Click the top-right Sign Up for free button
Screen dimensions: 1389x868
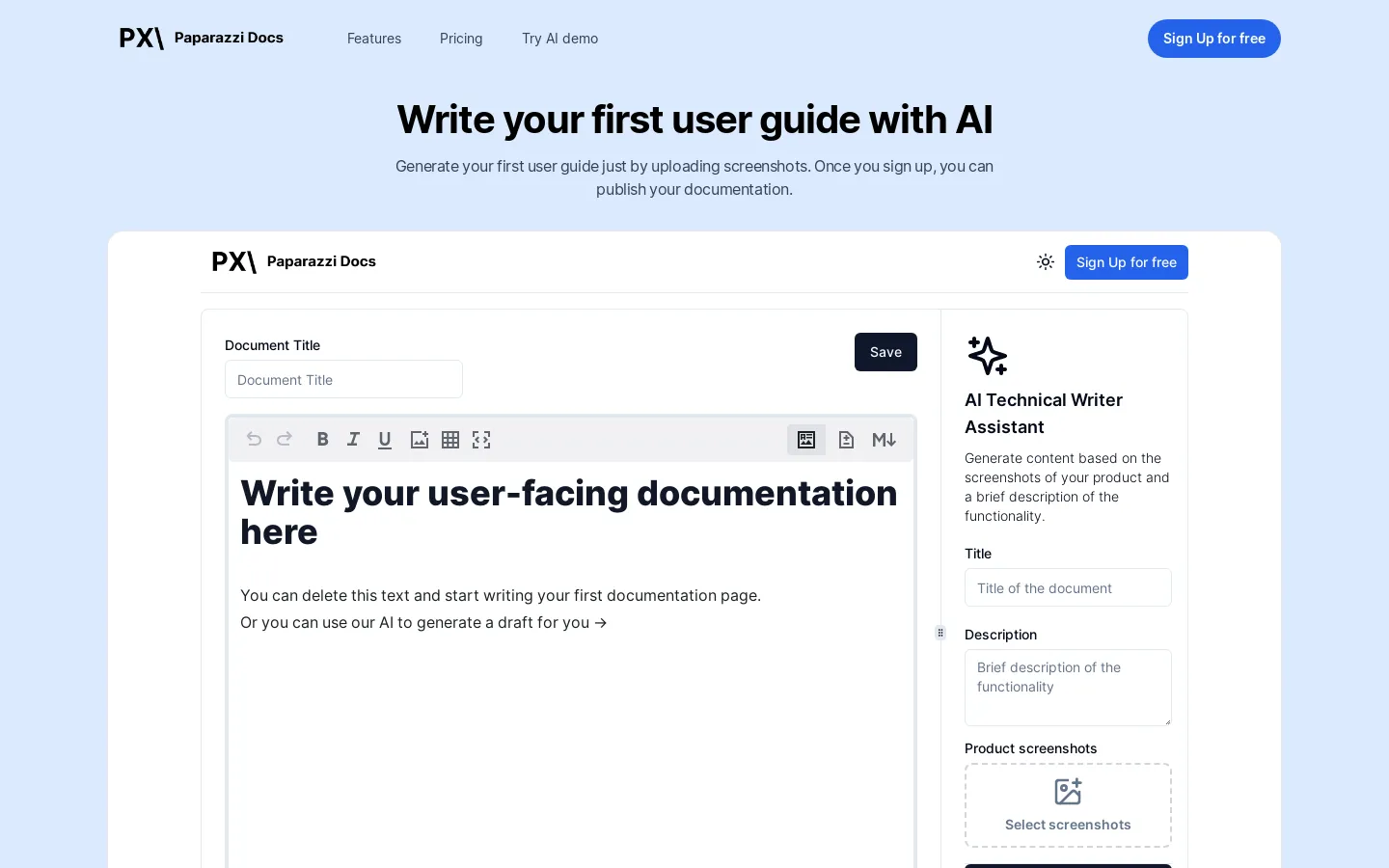[x=1214, y=39]
